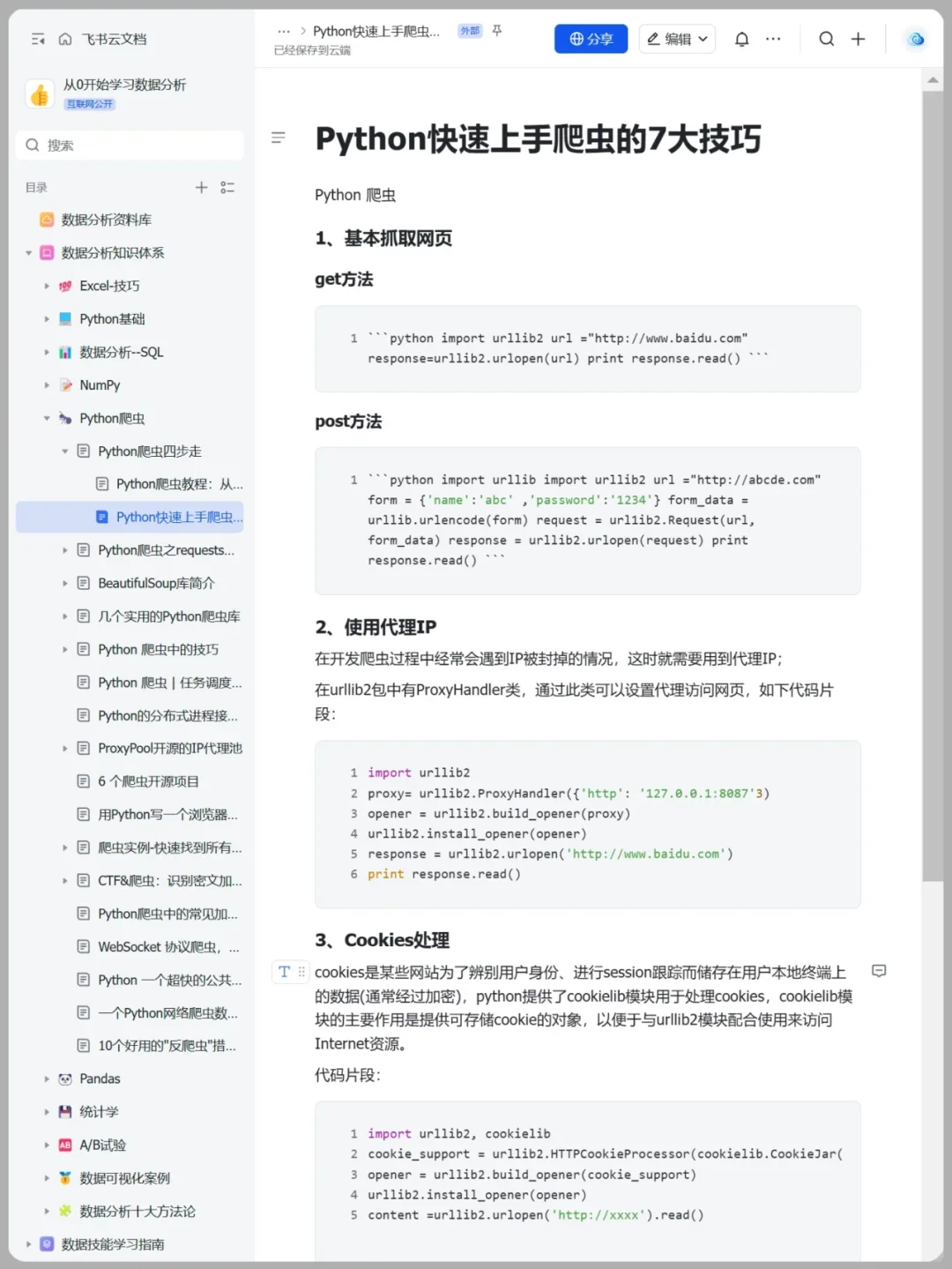Click the 互联网公开 label under the workspace name
Viewport: 952px width, 1269px height.
point(91,104)
